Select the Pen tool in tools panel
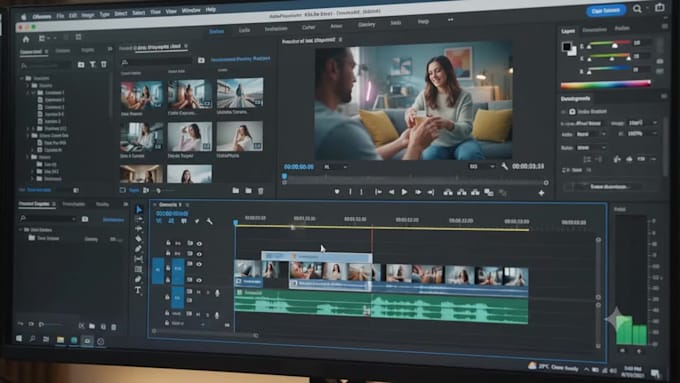This screenshot has height=383, width=680. point(139,249)
